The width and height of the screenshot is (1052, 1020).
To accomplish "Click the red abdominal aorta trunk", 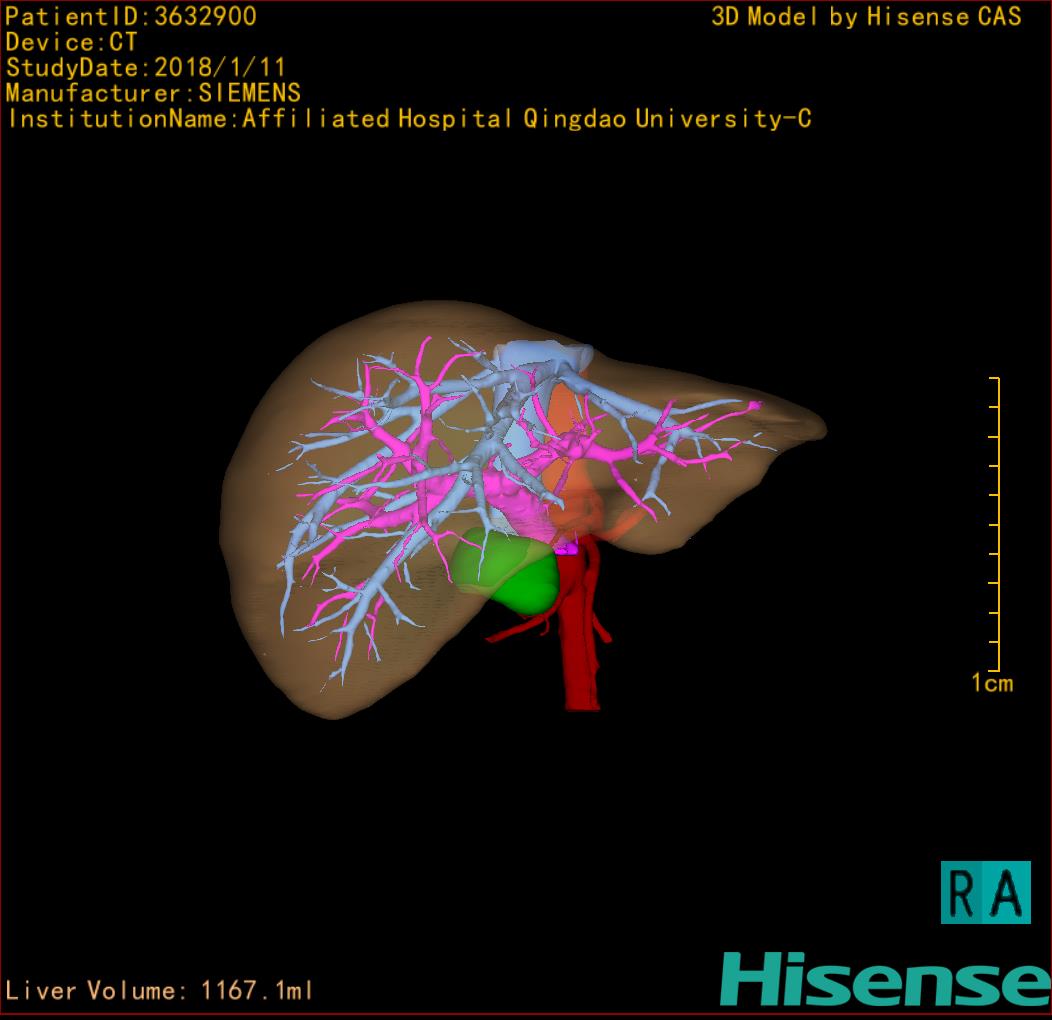I will pyautogui.click(x=579, y=650).
